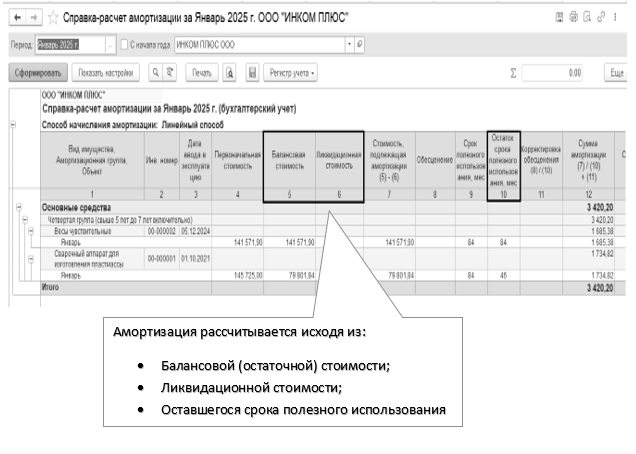
Task: Collapse the Сварочный аппарат node
Action: (31, 259)
